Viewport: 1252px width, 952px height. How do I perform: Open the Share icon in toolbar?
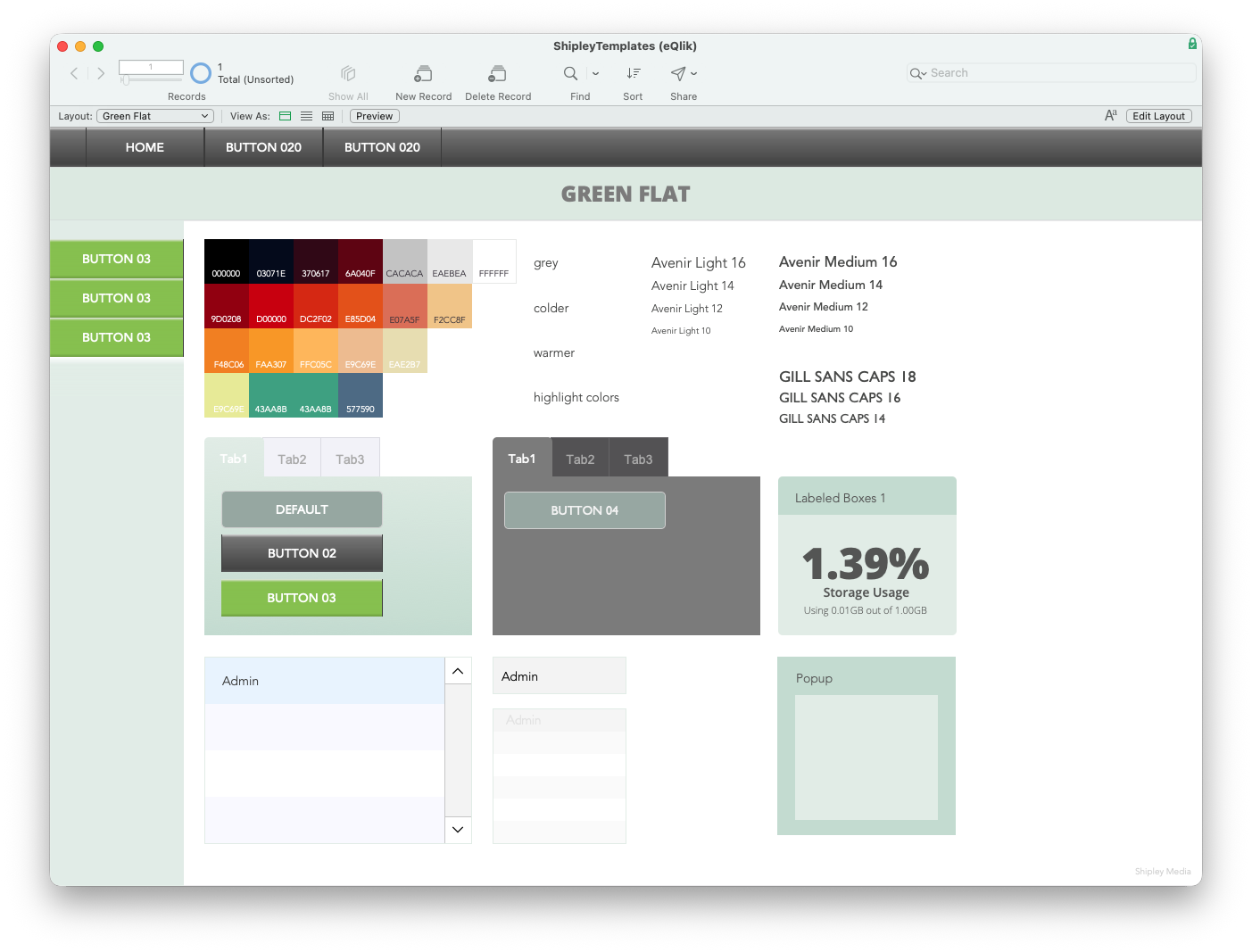pos(678,73)
